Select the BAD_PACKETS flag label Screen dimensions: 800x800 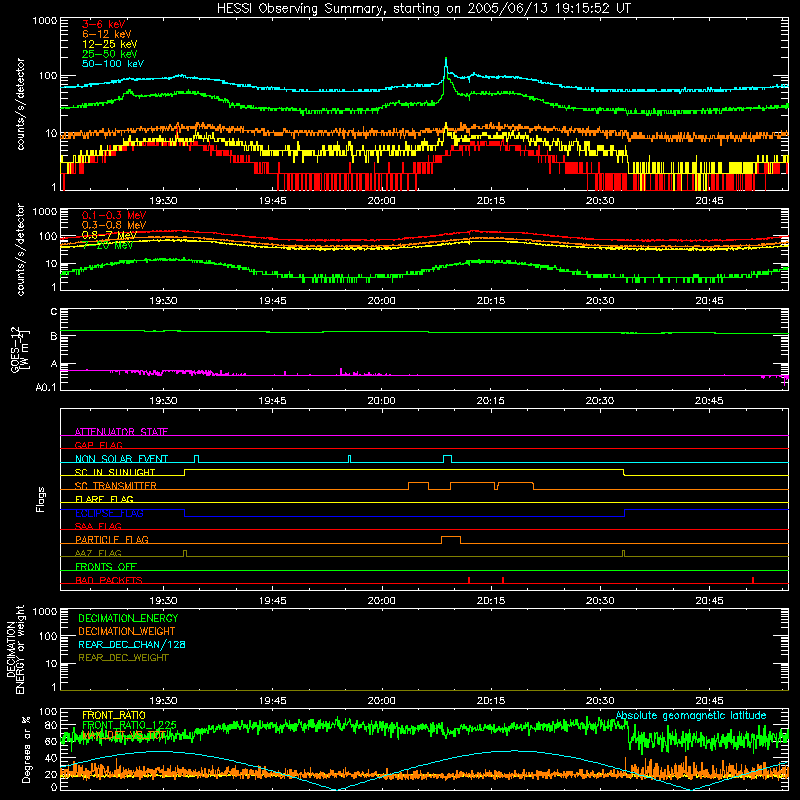[109, 580]
